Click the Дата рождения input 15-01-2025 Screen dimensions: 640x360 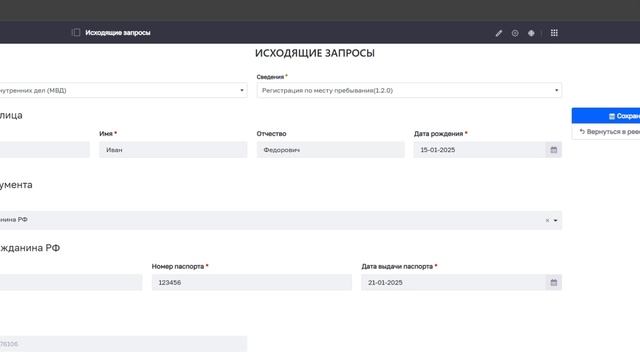[480, 150]
